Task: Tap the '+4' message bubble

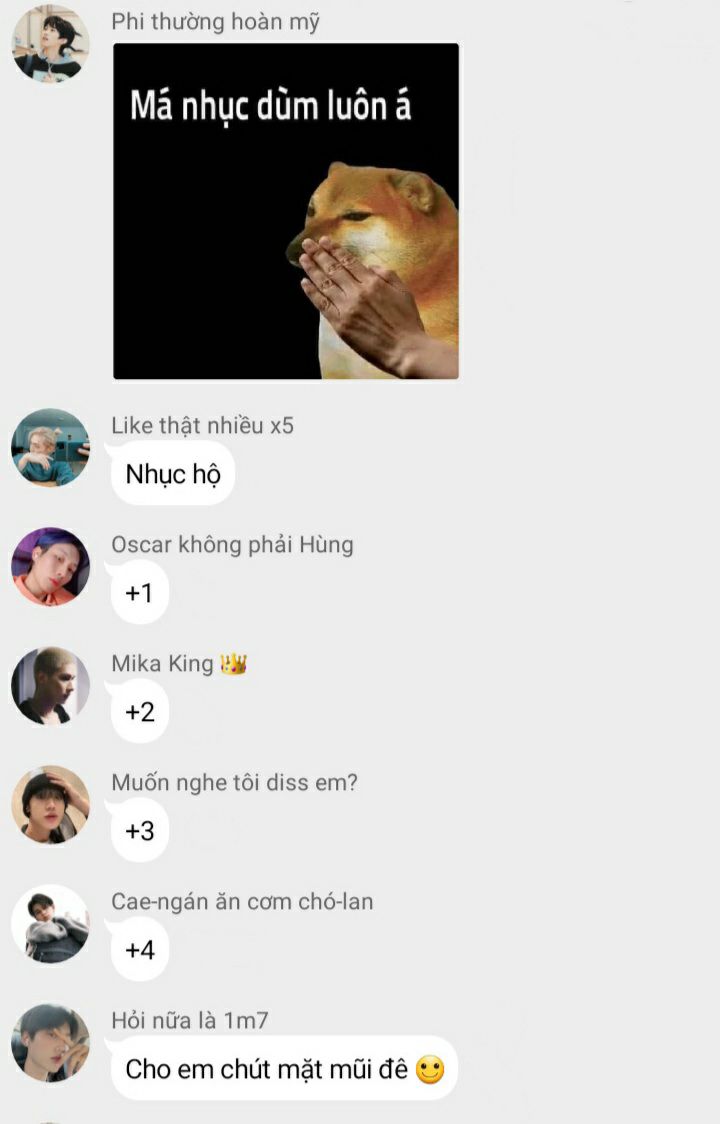Action: (x=139, y=950)
